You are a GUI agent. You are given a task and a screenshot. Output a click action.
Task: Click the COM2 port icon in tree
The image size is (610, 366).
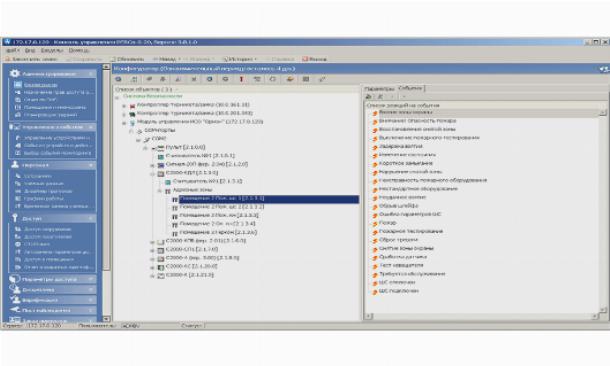(147, 139)
